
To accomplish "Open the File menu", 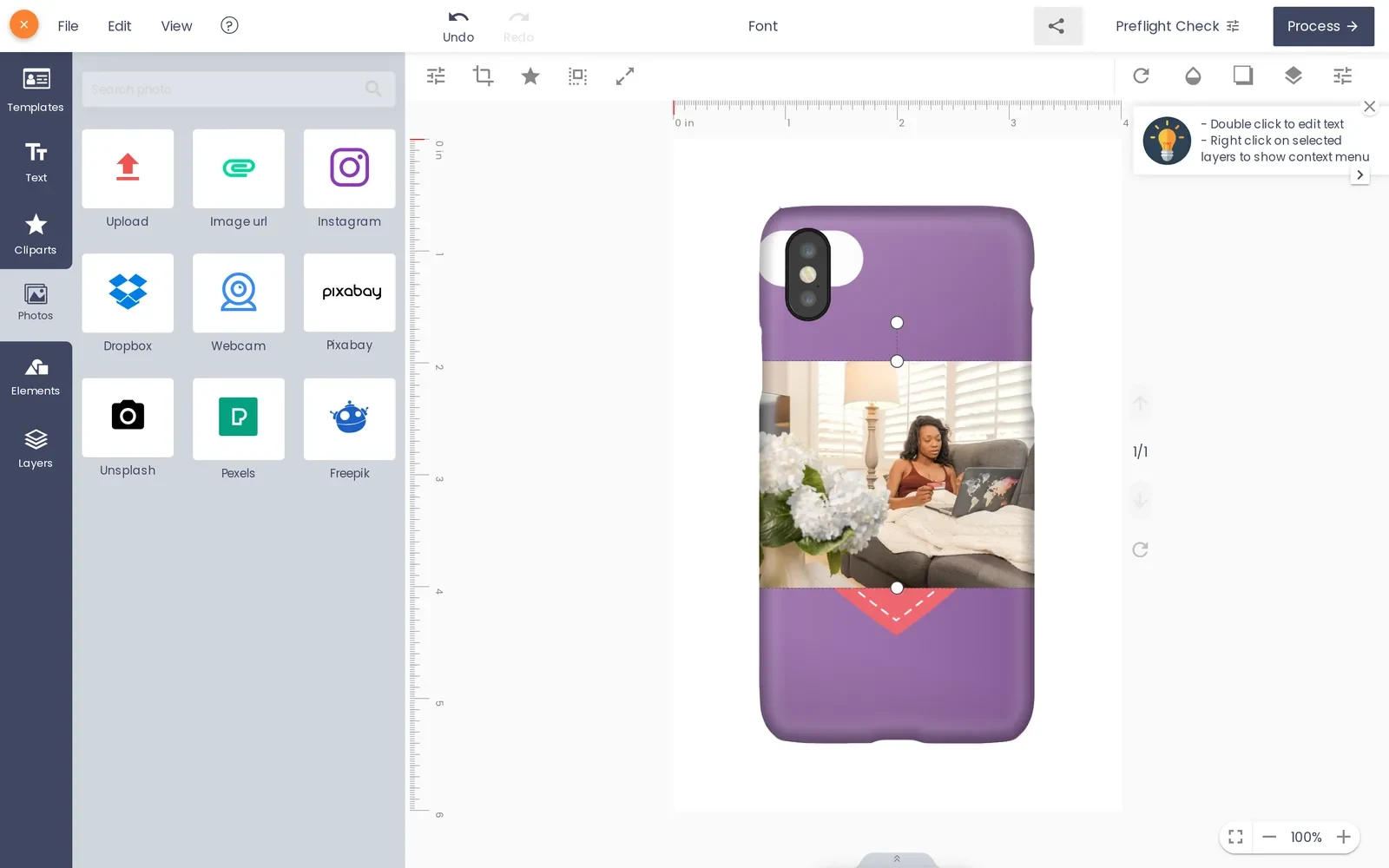I will (x=68, y=26).
